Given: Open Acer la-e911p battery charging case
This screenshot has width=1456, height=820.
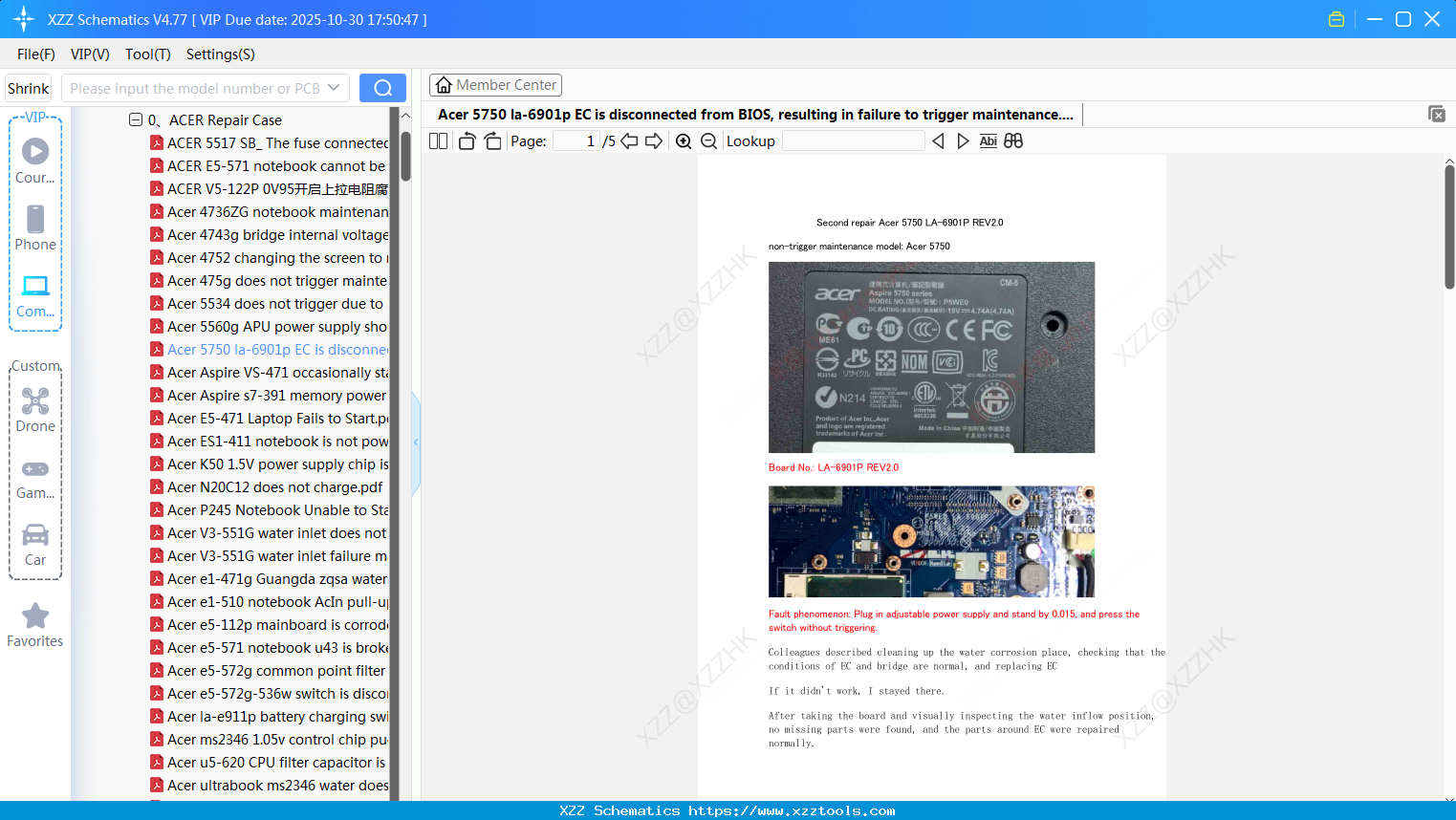Looking at the screenshot, I should (x=270, y=716).
